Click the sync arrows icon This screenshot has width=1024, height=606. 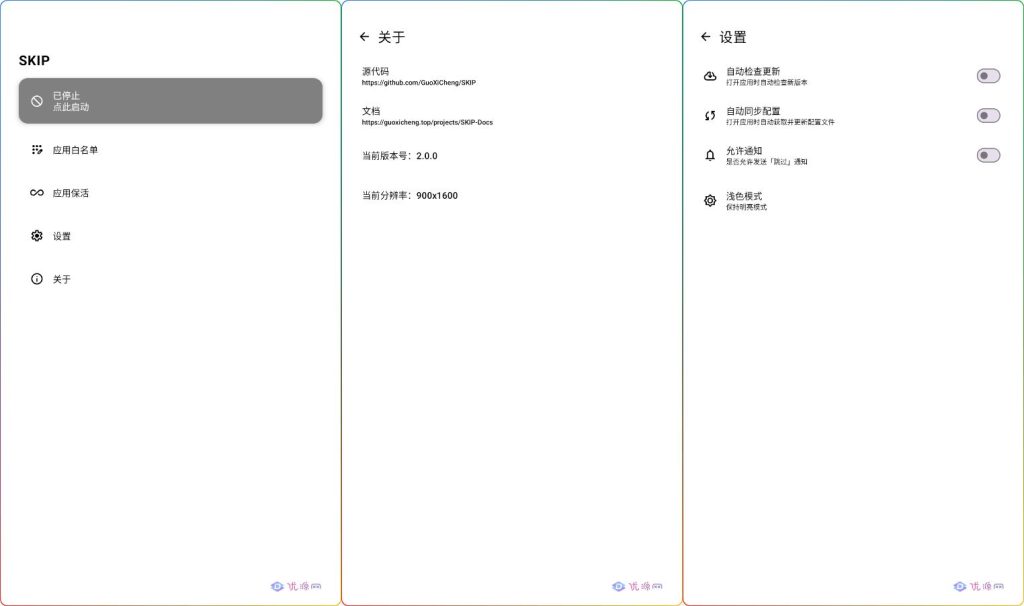710,116
